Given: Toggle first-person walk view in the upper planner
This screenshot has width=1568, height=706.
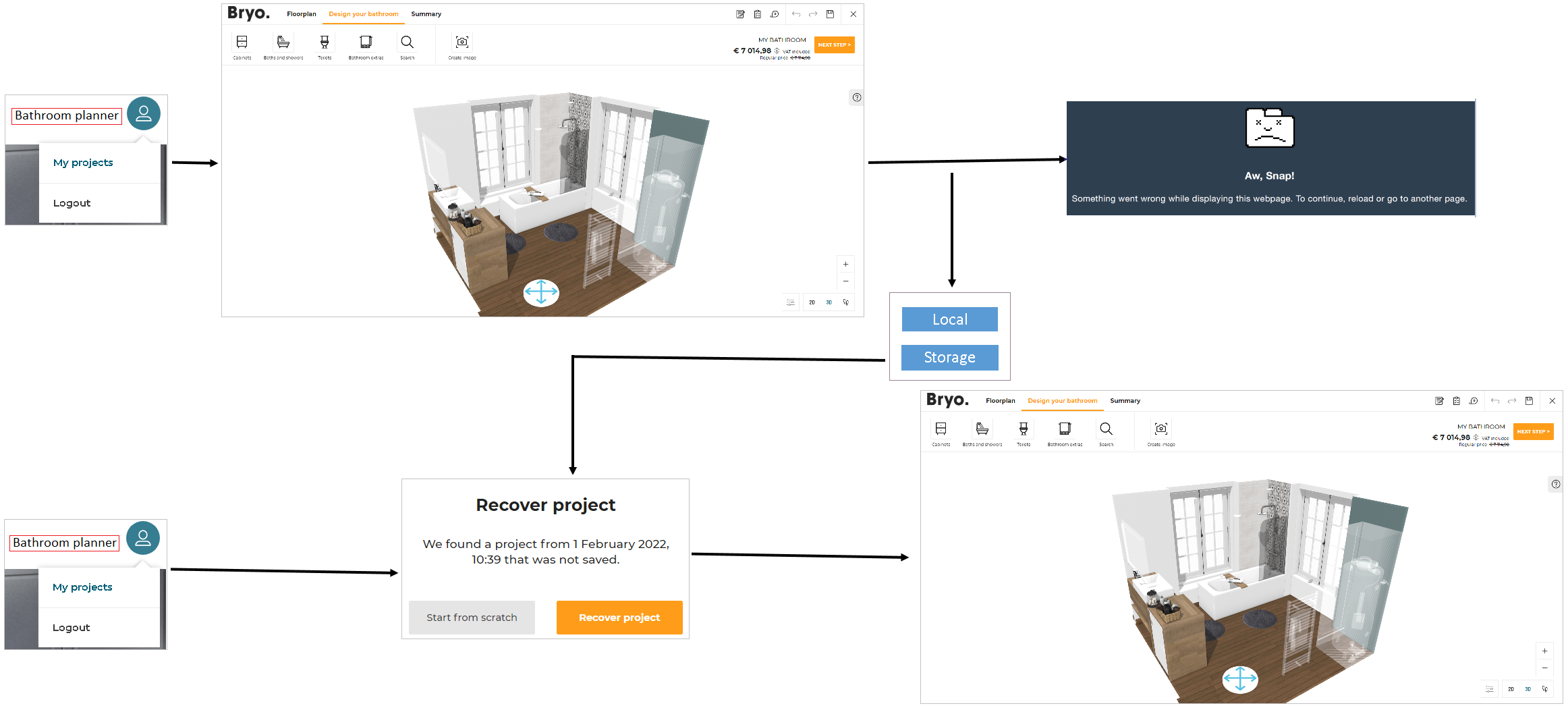Looking at the screenshot, I should (846, 302).
